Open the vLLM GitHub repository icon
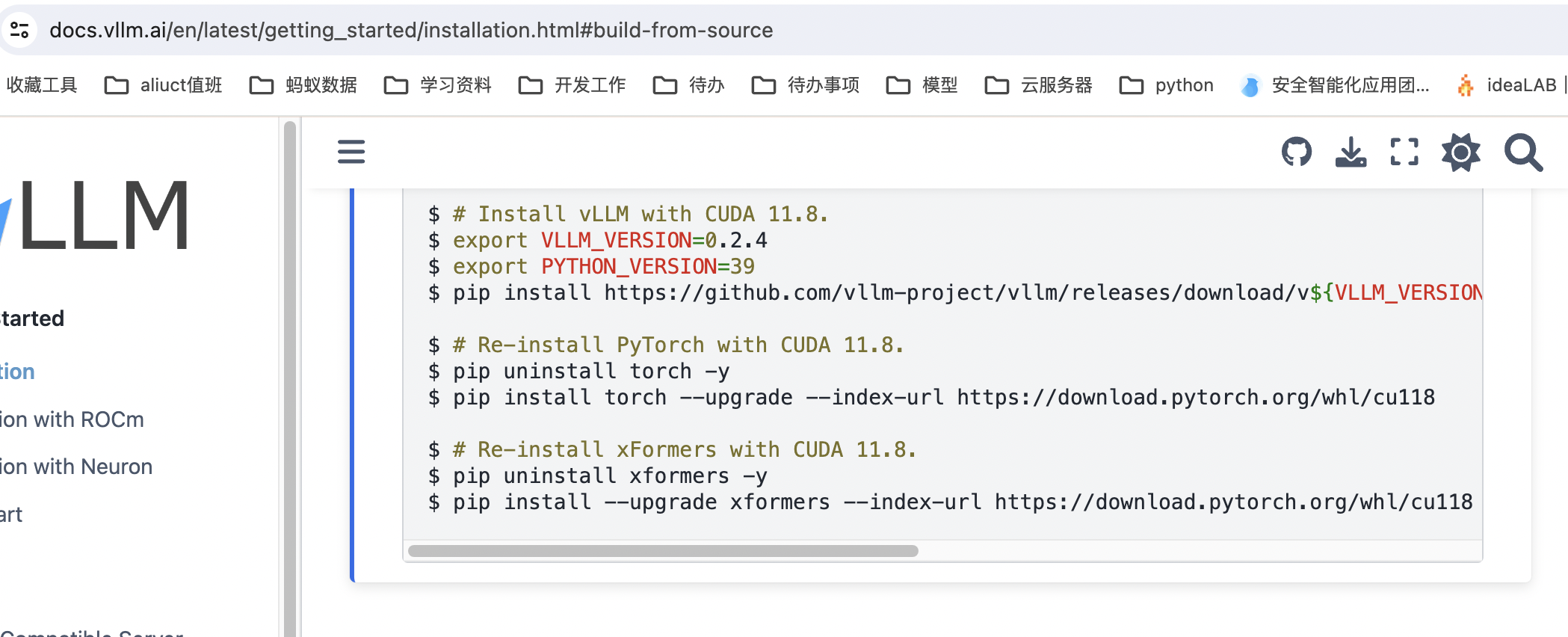1568x637 pixels. point(1297,152)
